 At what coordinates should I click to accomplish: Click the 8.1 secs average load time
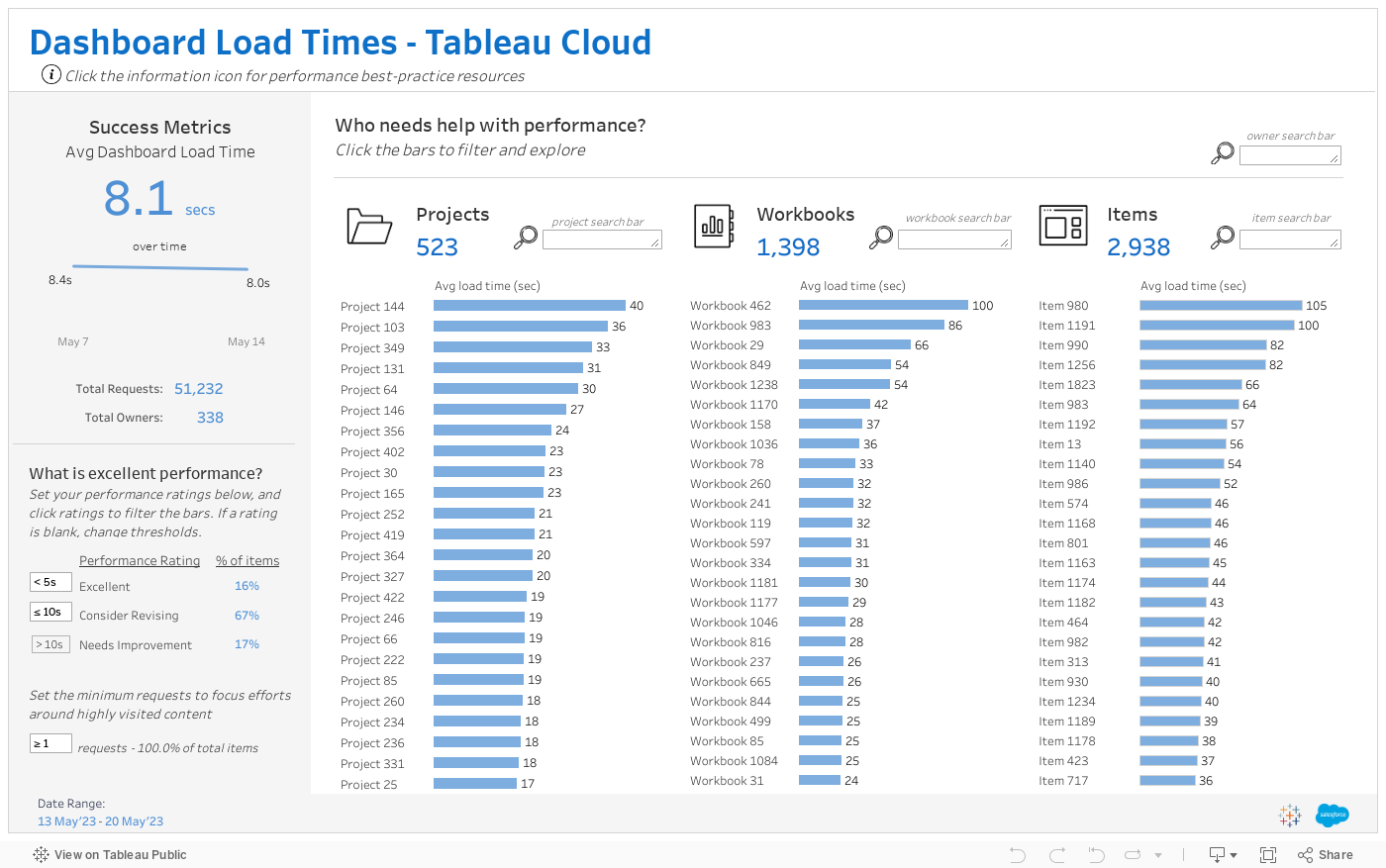pos(159,198)
